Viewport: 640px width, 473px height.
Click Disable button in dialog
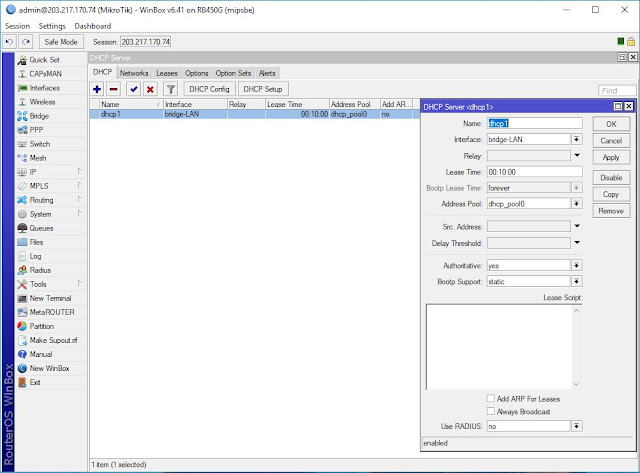click(611, 178)
